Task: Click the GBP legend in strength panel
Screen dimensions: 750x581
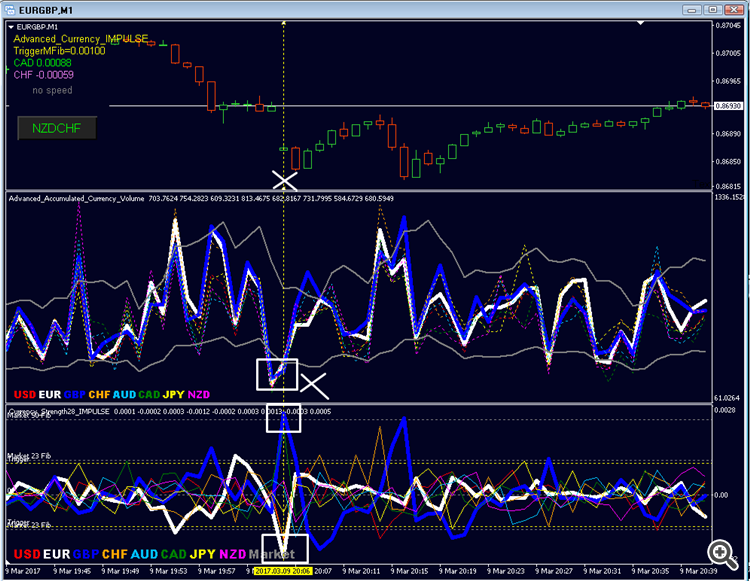Action: tap(86, 554)
